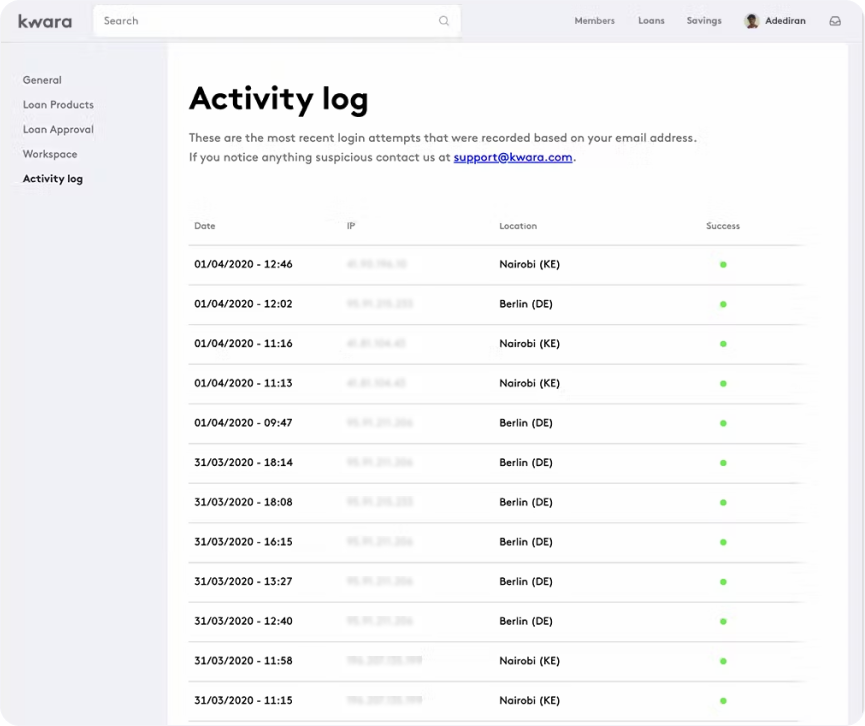Click Adediran's profile avatar
Viewport: 865px width, 726px height.
point(752,20)
